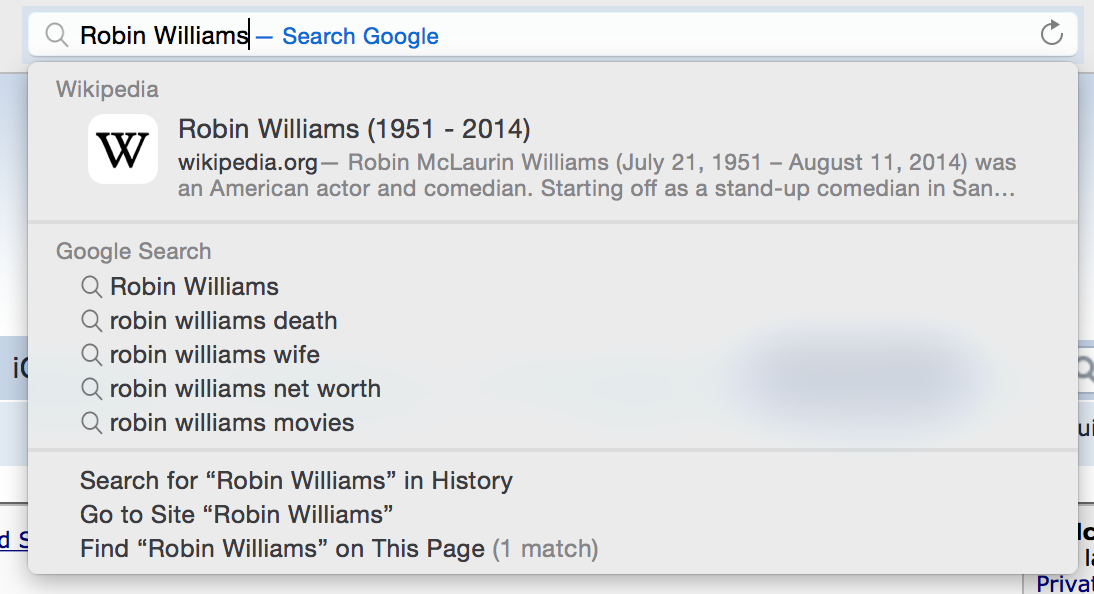Open the "Robin Williams (1951 - 2014)" Wikipedia result
Image resolution: width=1094 pixels, height=594 pixels.
[354, 129]
